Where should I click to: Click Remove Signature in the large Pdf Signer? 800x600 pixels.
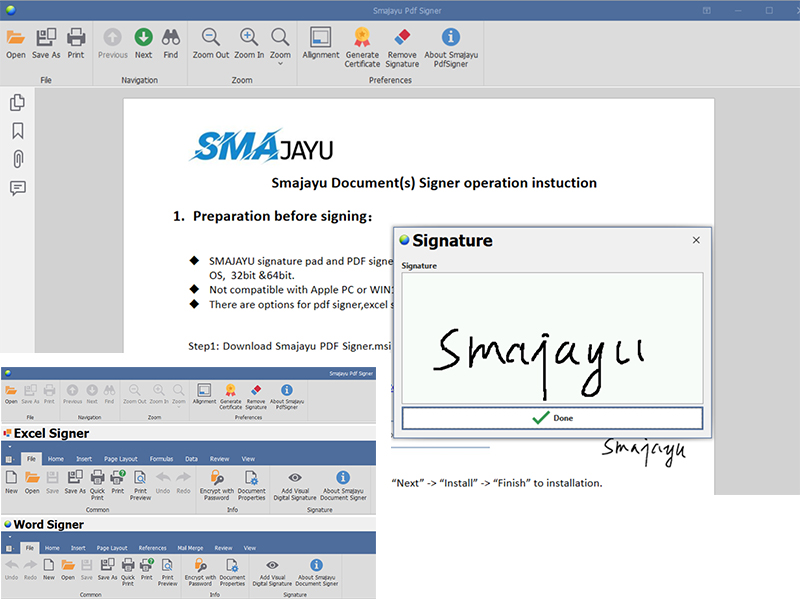pos(402,47)
